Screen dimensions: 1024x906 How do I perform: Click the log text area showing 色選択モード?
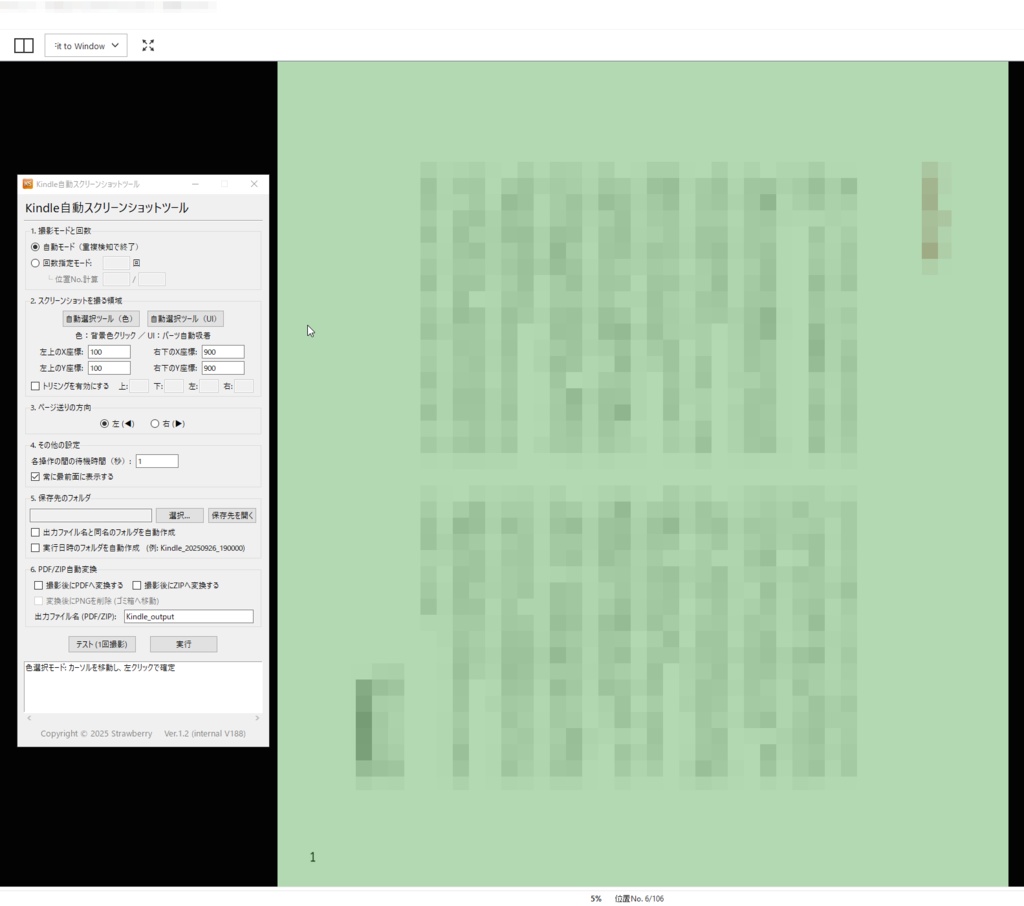pyautogui.click(x=143, y=687)
